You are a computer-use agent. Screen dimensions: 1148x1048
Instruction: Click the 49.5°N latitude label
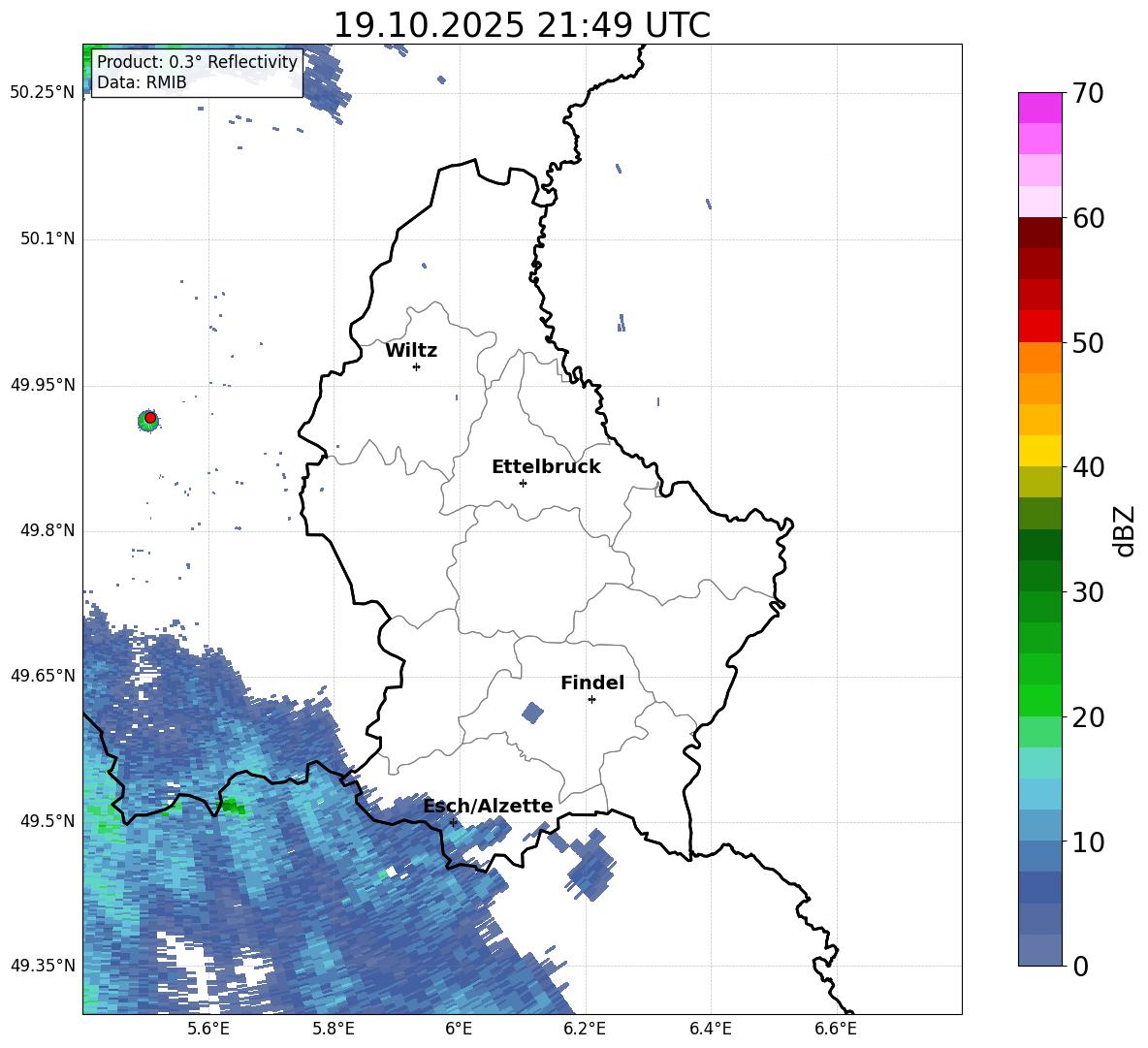coord(48,821)
